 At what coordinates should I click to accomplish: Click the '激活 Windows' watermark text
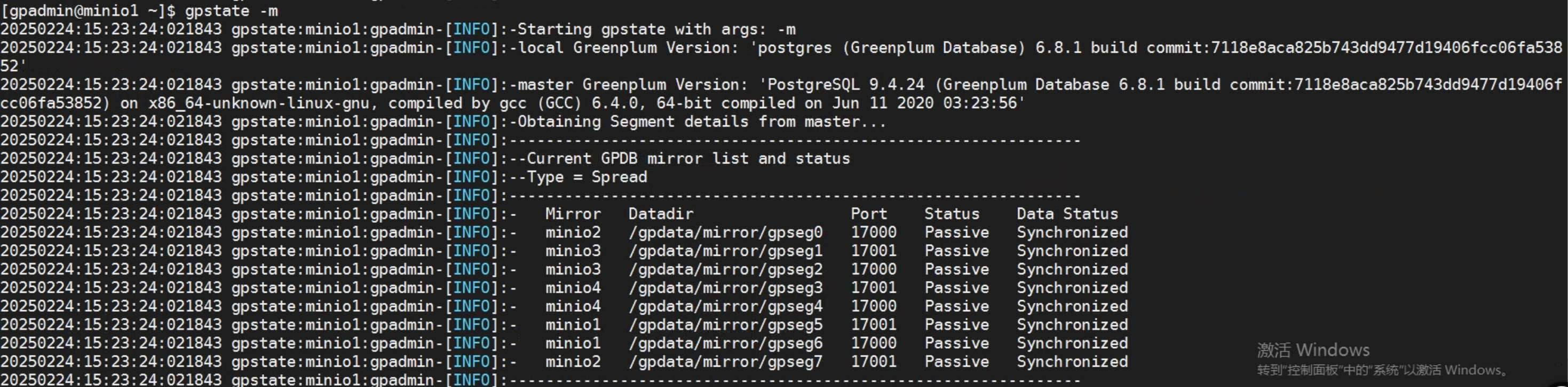[1313, 350]
